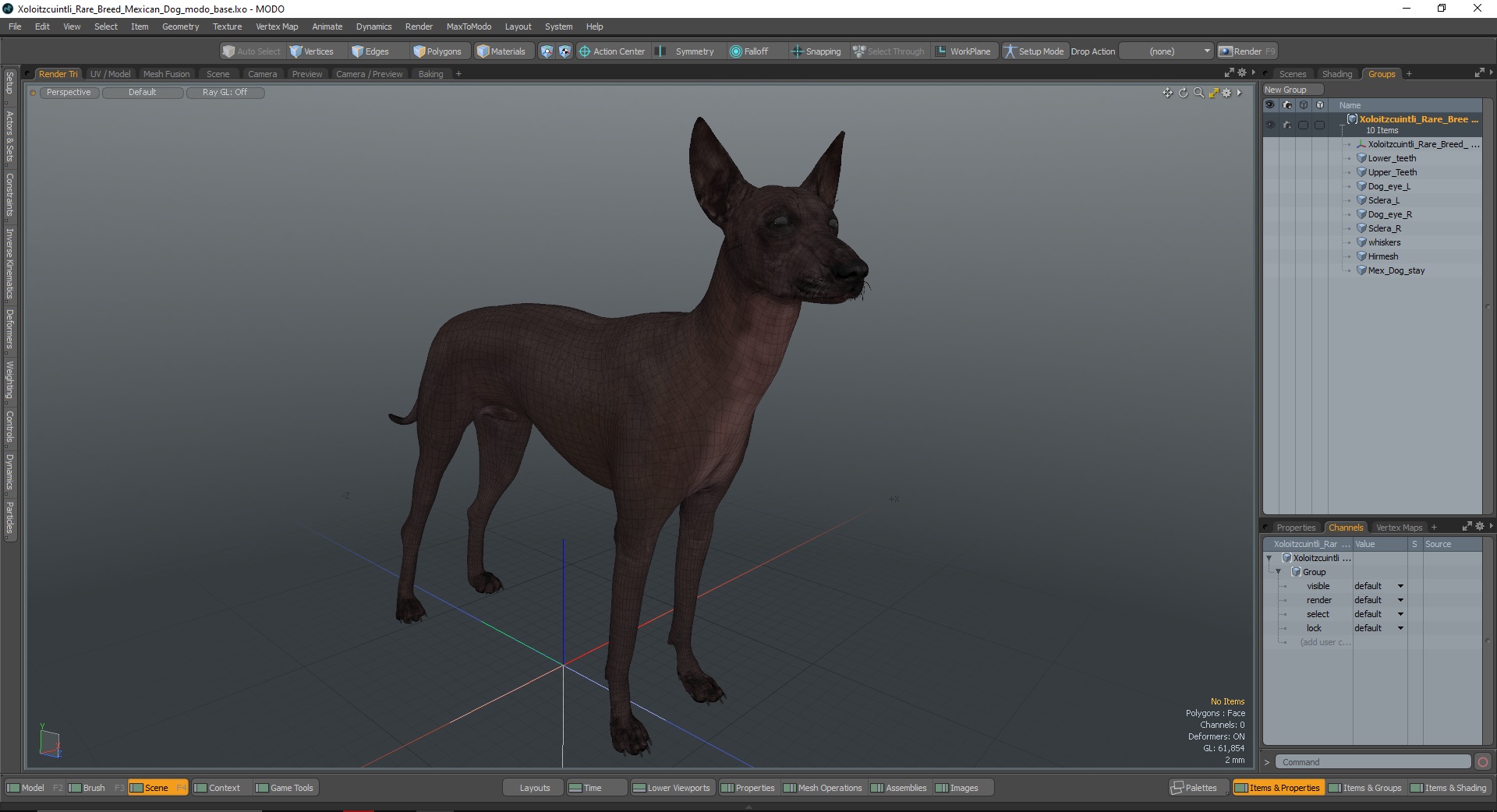Image resolution: width=1497 pixels, height=812 pixels.
Task: Click Render button in toolbar
Action: point(1247,51)
